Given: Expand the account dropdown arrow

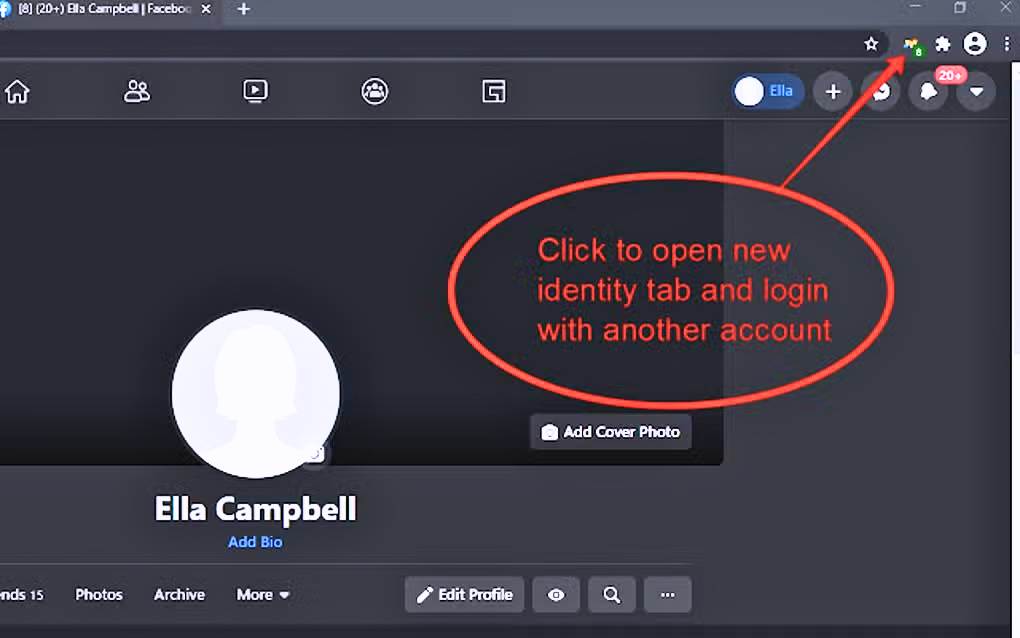Looking at the screenshot, I should (x=976, y=92).
